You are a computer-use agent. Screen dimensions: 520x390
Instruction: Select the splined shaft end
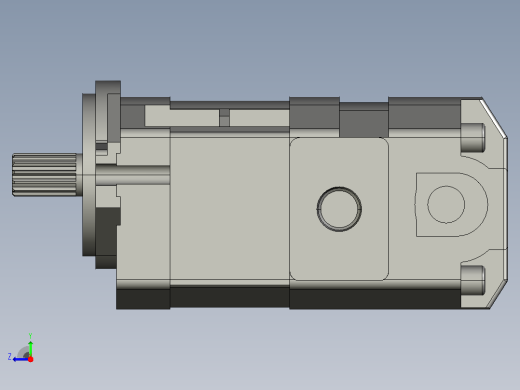coord(44,175)
